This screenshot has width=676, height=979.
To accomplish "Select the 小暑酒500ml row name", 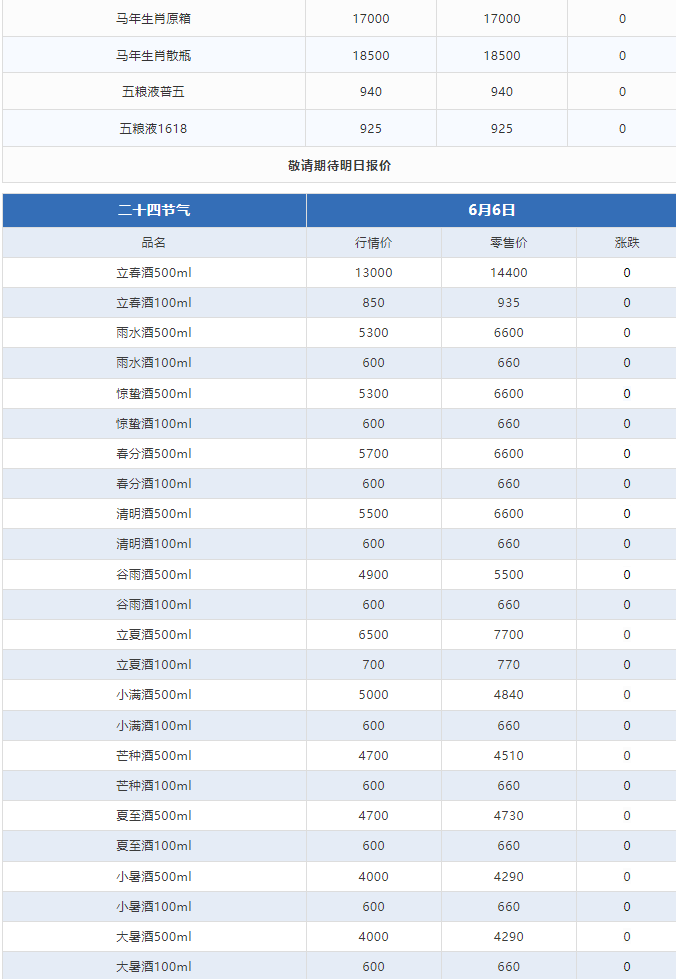I will pos(154,877).
